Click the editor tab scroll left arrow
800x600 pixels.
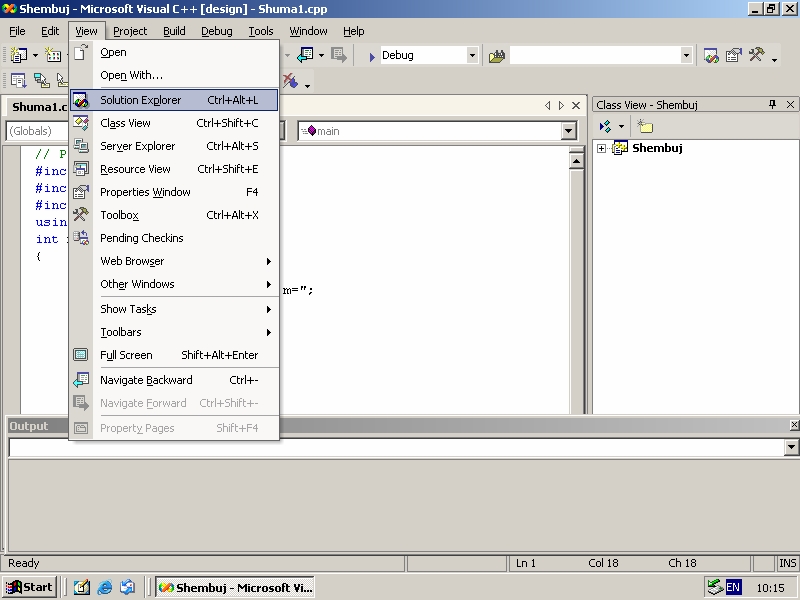[547, 105]
